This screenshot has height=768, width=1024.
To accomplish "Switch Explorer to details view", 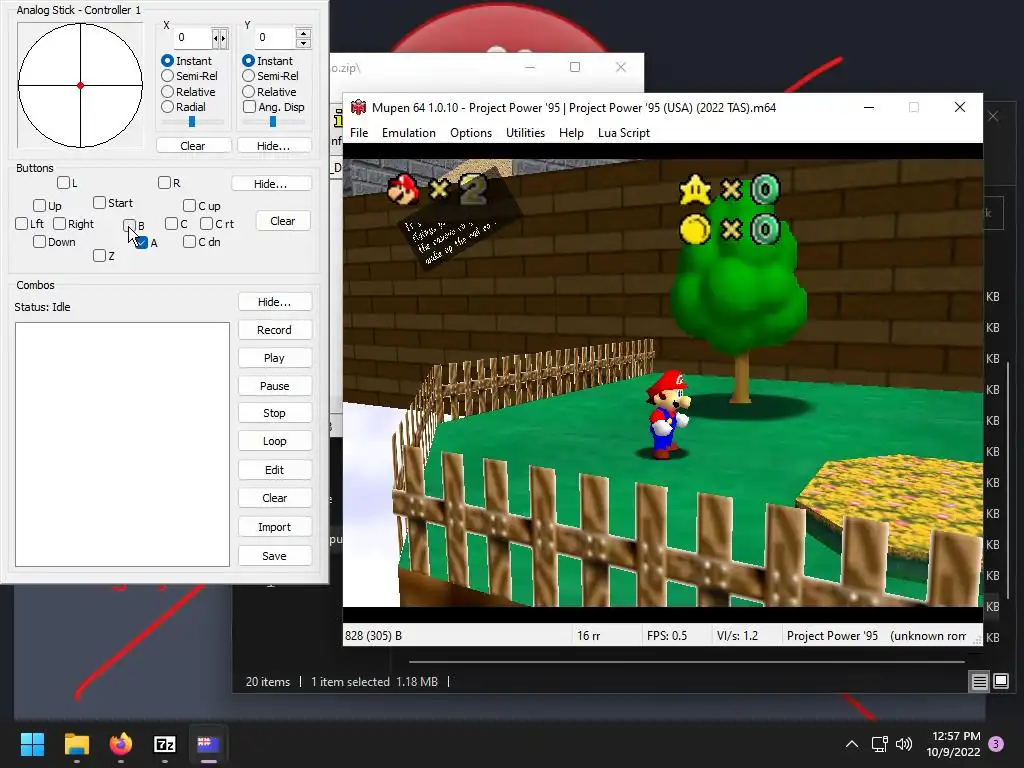I will (x=980, y=682).
